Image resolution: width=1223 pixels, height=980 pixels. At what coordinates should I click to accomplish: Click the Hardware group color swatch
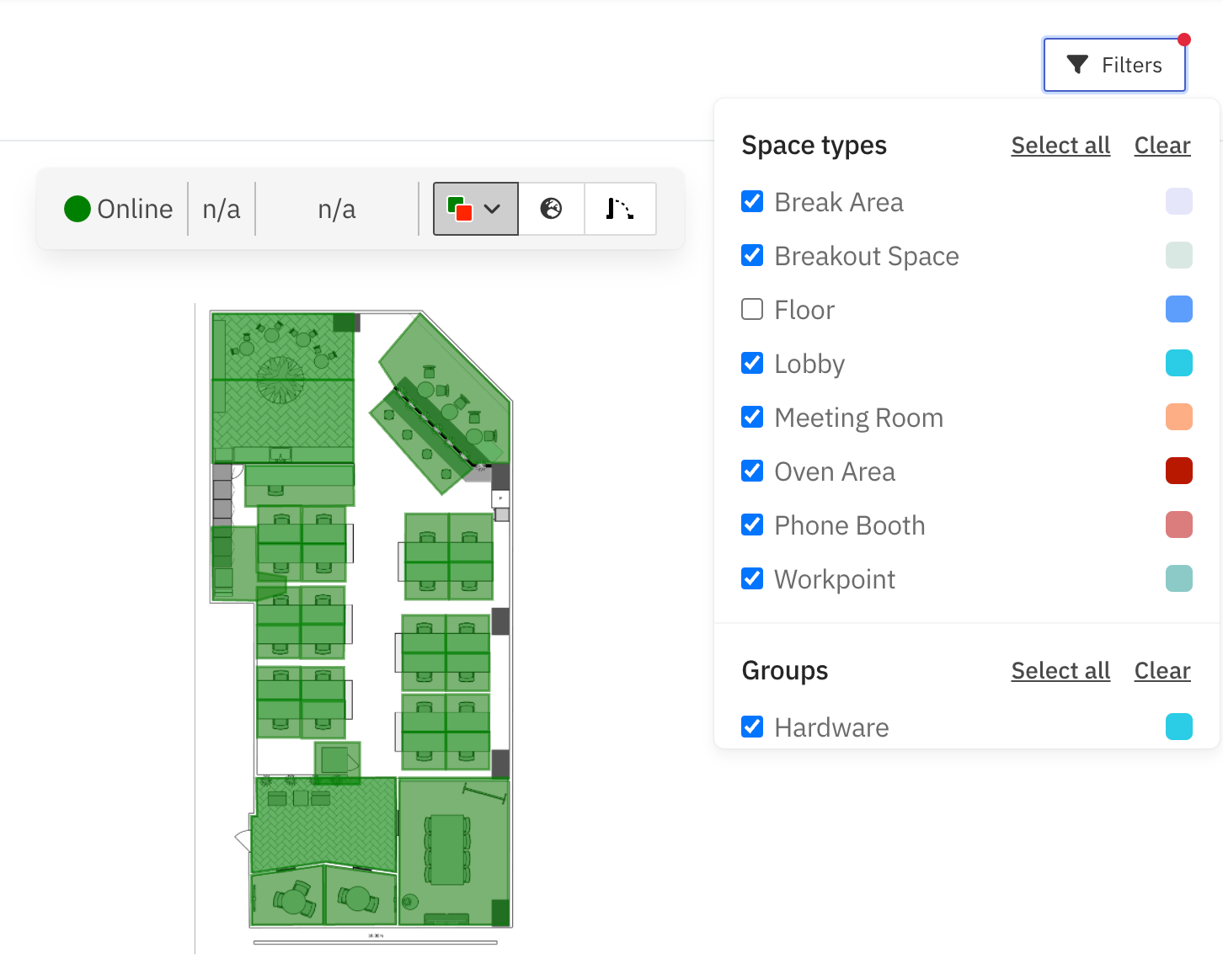point(1179,727)
